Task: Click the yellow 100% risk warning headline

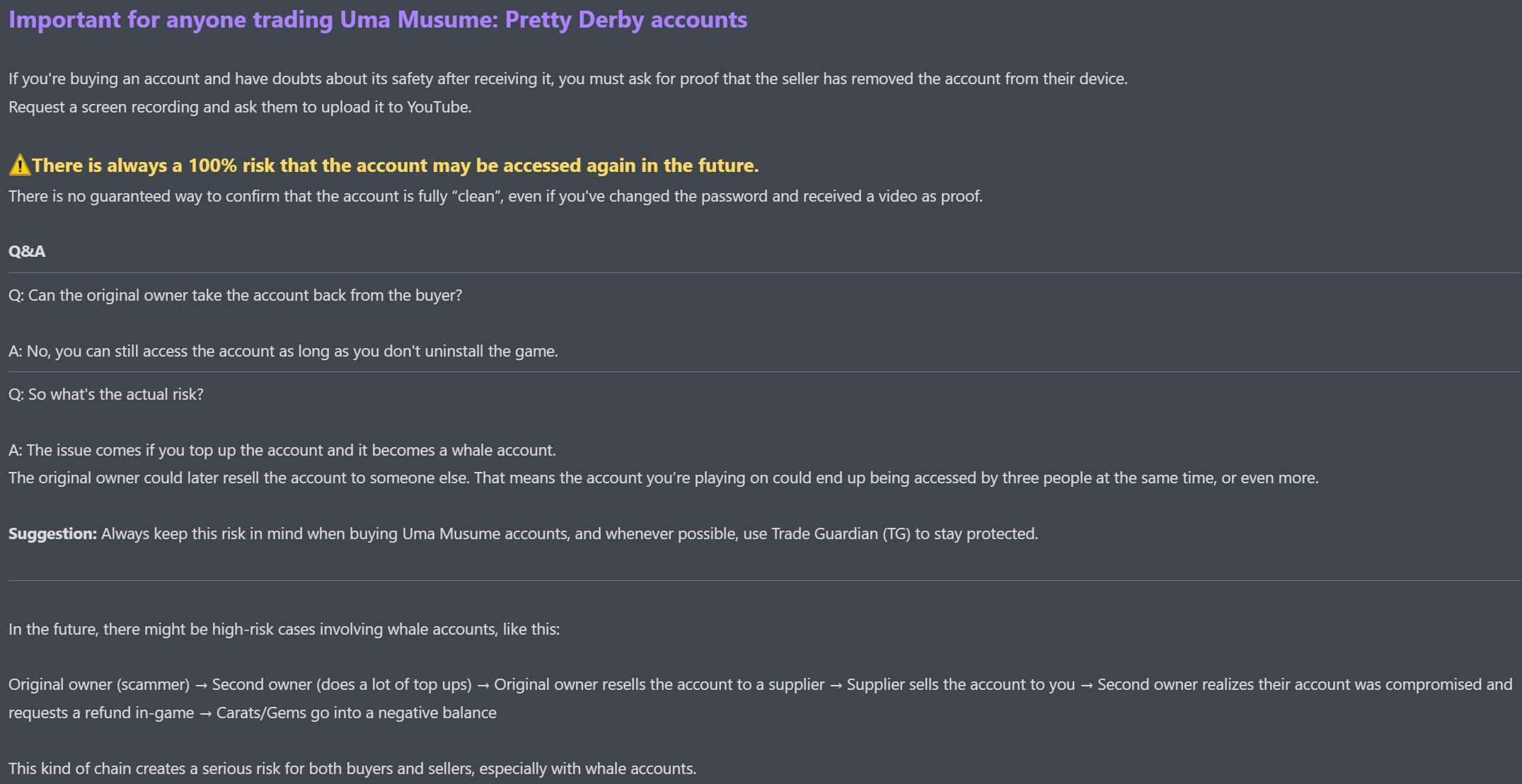Action: coord(395,166)
